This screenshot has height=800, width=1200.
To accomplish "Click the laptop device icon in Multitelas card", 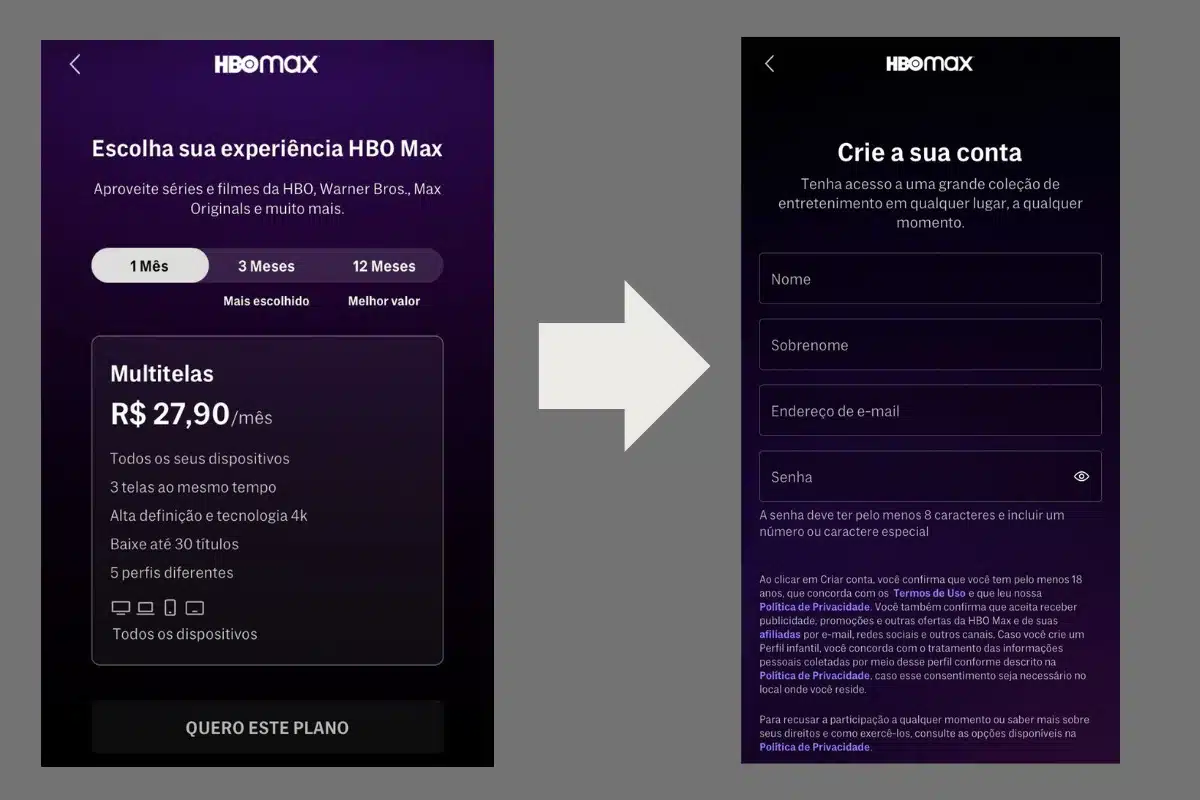I will click(x=145, y=607).
